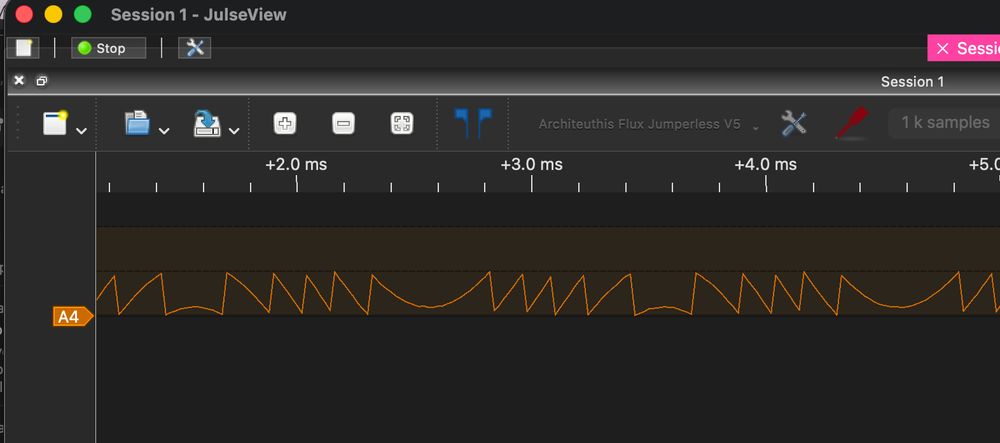
Task: Open settings via wrench icon beside Stop
Action: click(x=195, y=48)
